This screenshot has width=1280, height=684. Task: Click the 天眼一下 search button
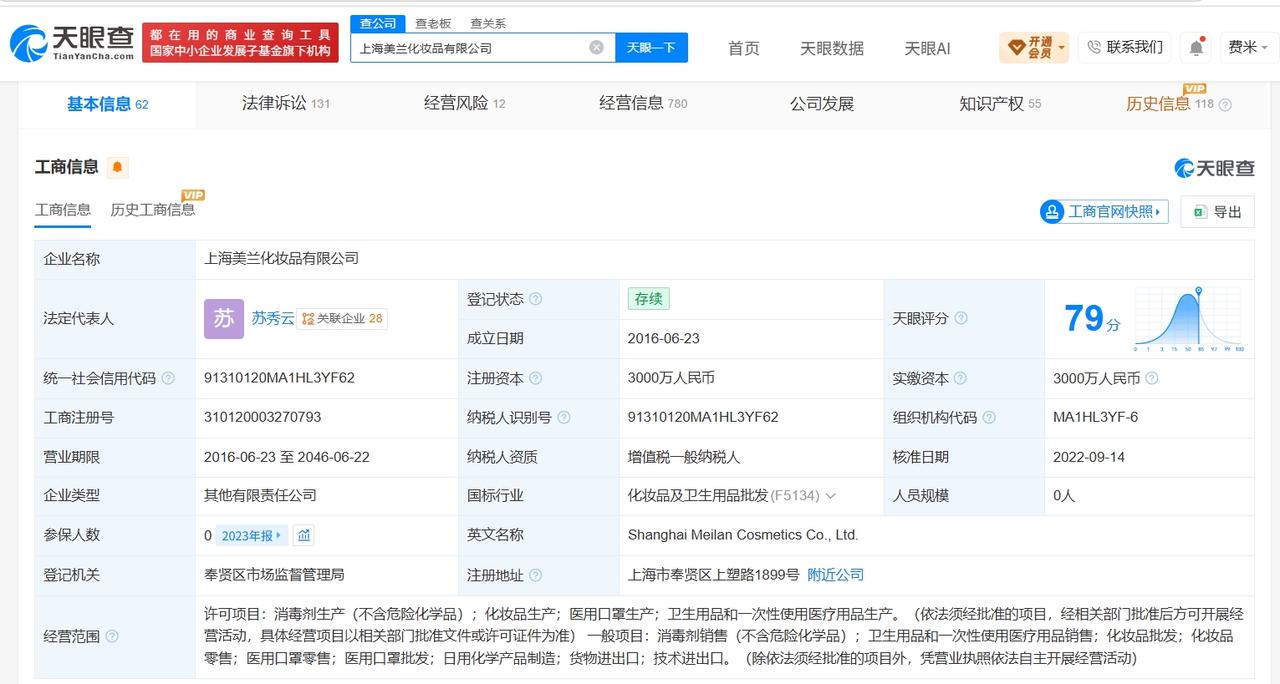(x=651, y=47)
